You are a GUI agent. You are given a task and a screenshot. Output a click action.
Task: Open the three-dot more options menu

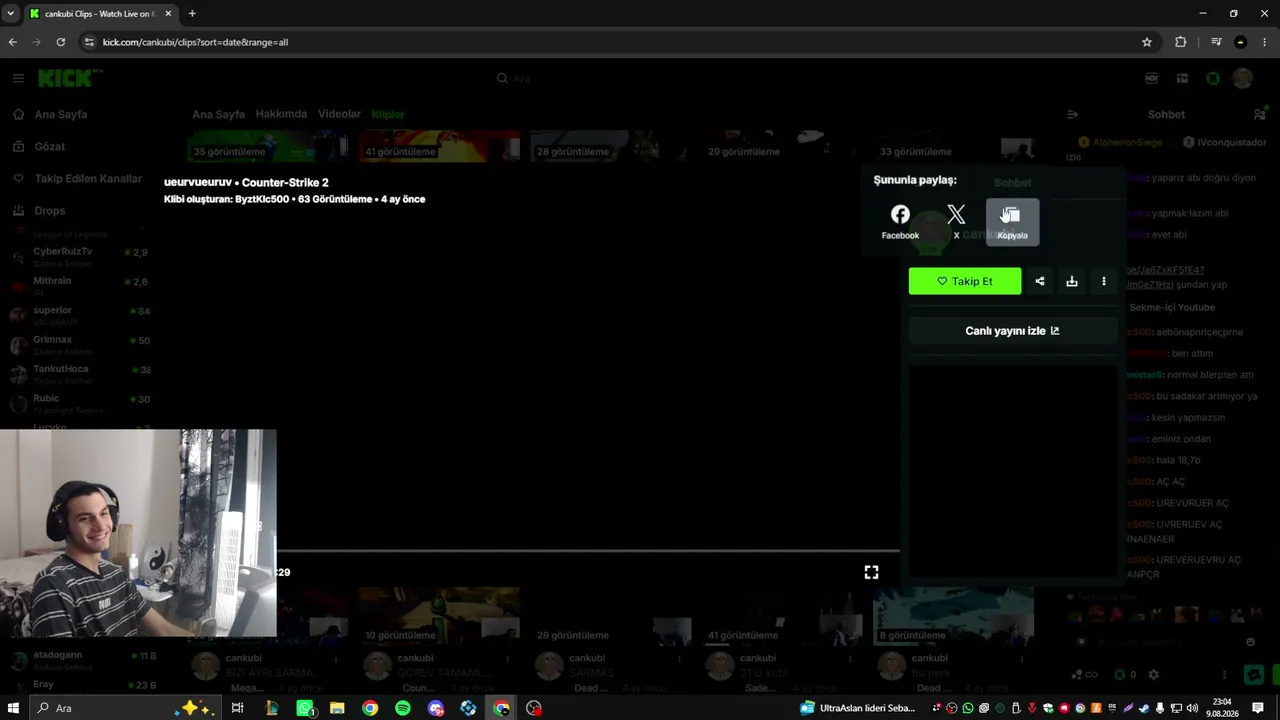[1104, 281]
